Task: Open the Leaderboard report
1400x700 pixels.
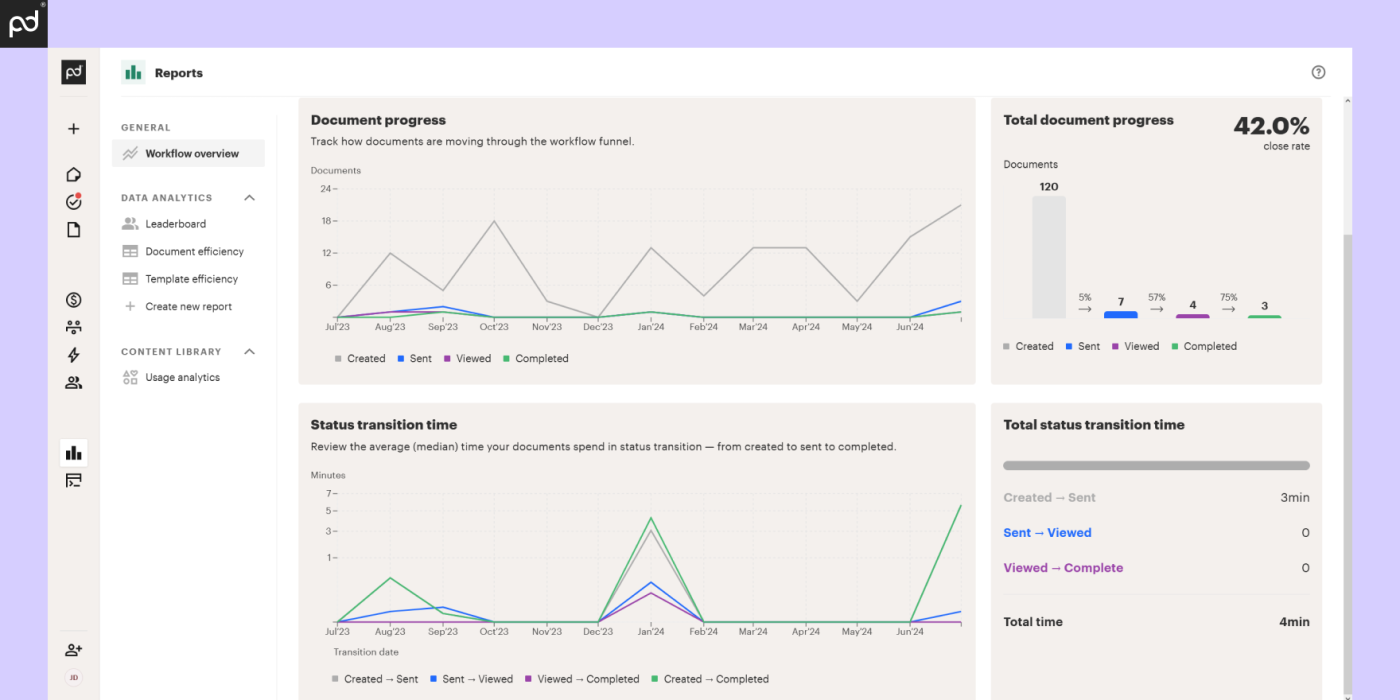Action: (175, 224)
